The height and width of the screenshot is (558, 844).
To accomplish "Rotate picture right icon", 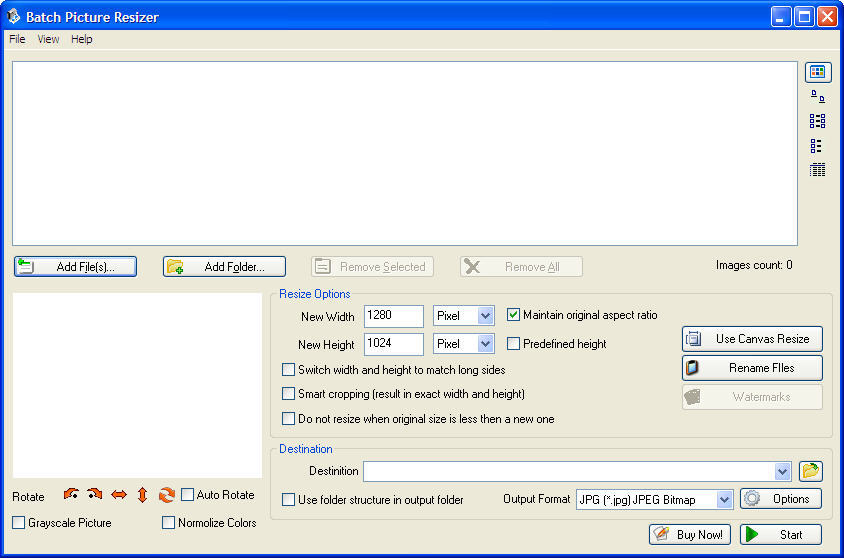I will click(95, 494).
